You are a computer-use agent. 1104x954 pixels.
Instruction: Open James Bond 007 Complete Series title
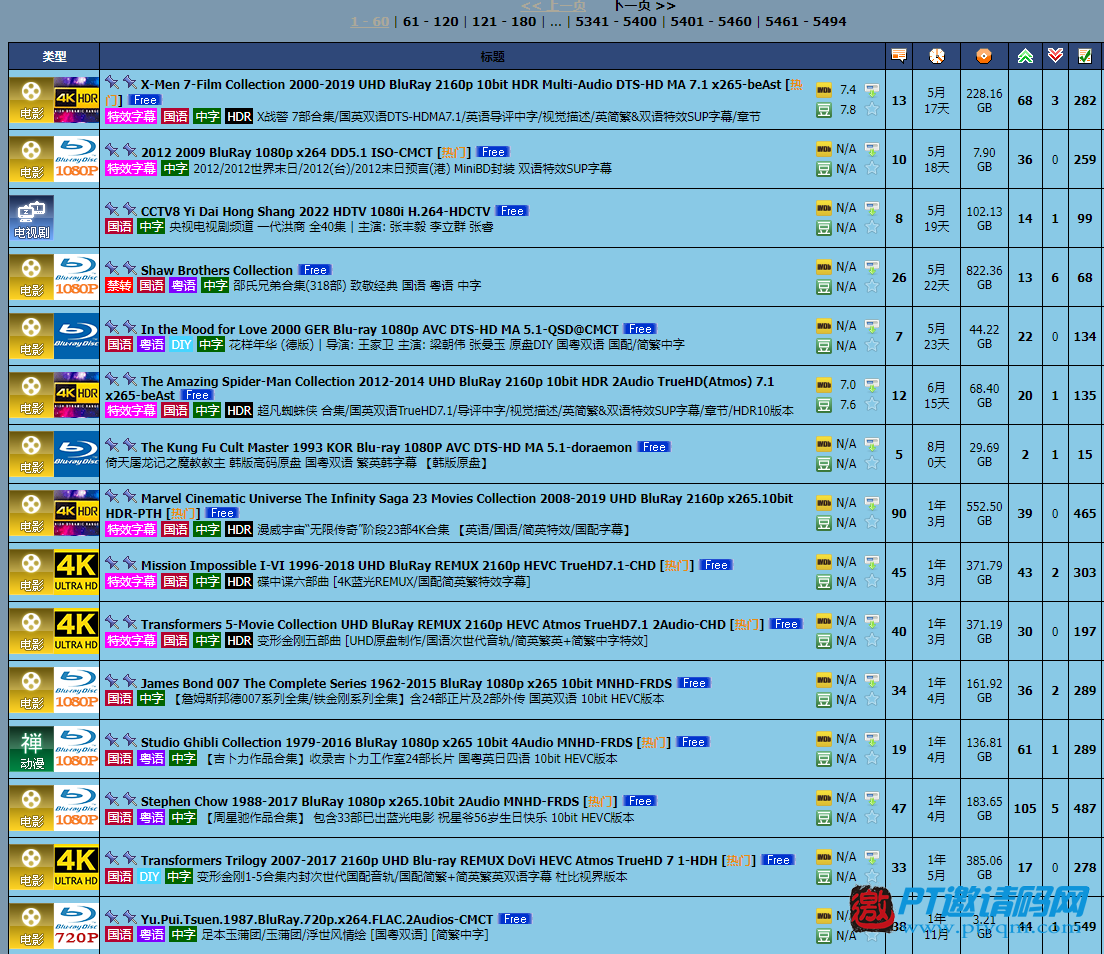pyautogui.click(x=406, y=683)
